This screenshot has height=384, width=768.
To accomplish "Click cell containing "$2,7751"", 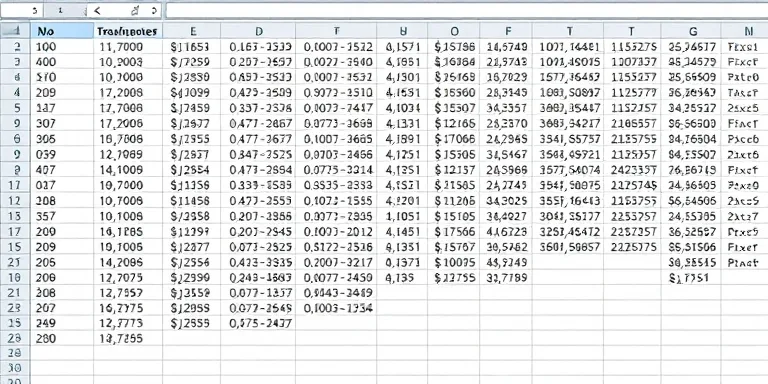I will coord(692,277).
